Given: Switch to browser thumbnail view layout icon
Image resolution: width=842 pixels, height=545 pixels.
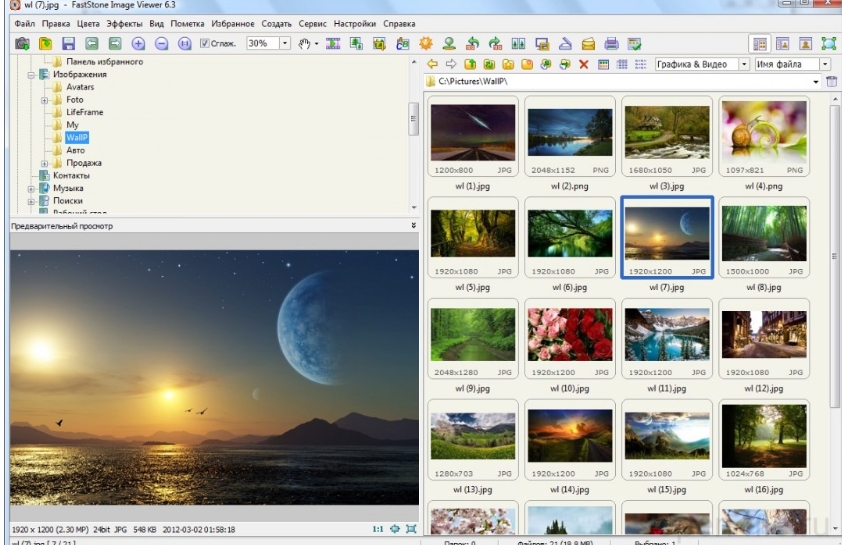Looking at the screenshot, I should (x=759, y=43).
